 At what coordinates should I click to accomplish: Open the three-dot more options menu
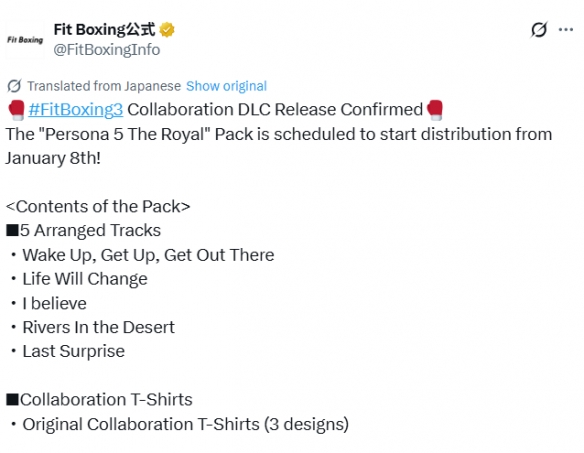pyautogui.click(x=566, y=29)
